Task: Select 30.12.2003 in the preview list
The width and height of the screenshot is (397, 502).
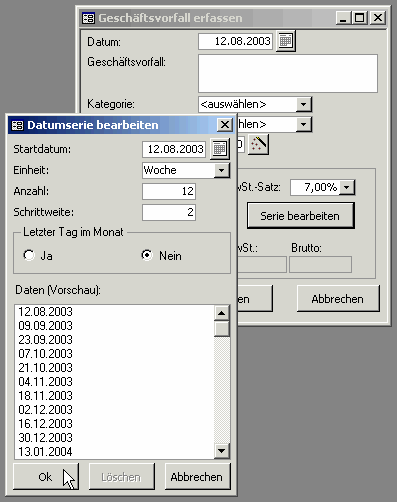Action: point(114,438)
